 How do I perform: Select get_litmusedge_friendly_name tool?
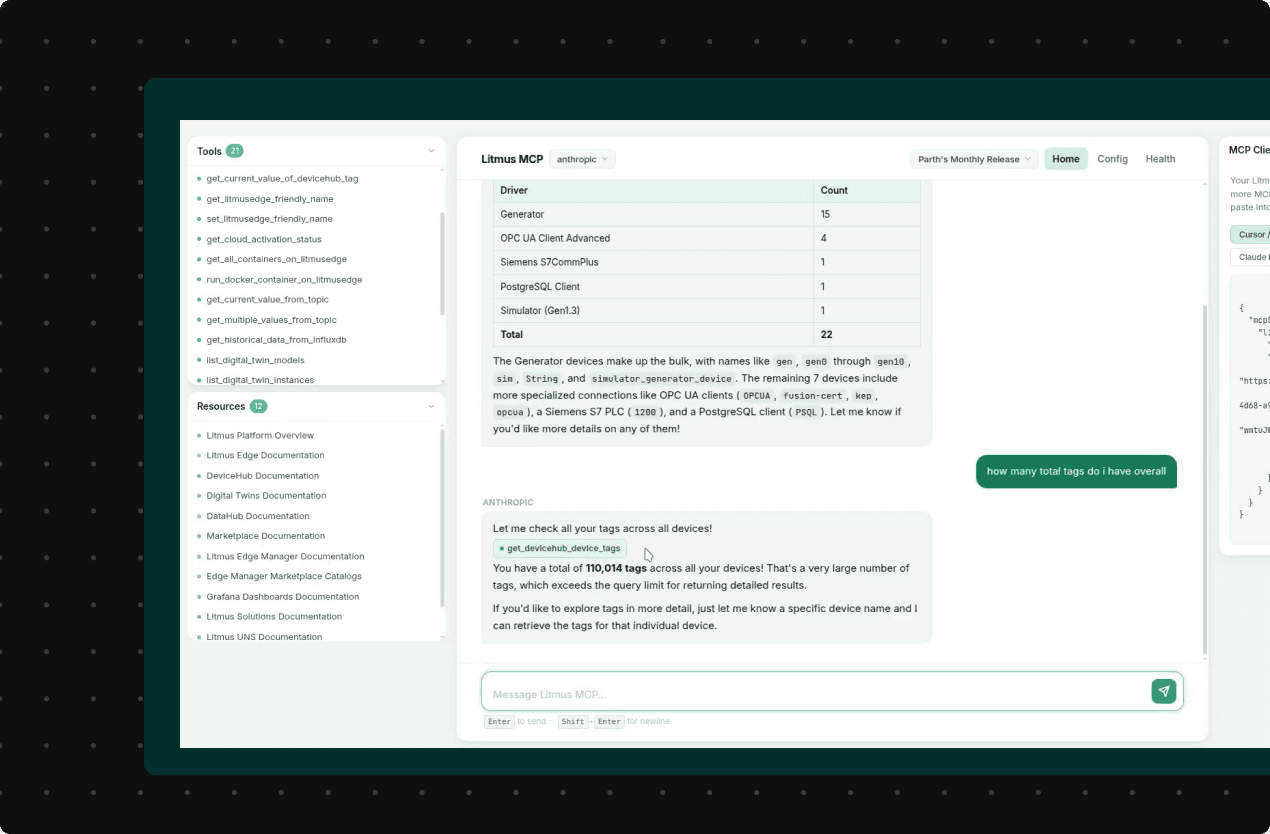pos(270,199)
